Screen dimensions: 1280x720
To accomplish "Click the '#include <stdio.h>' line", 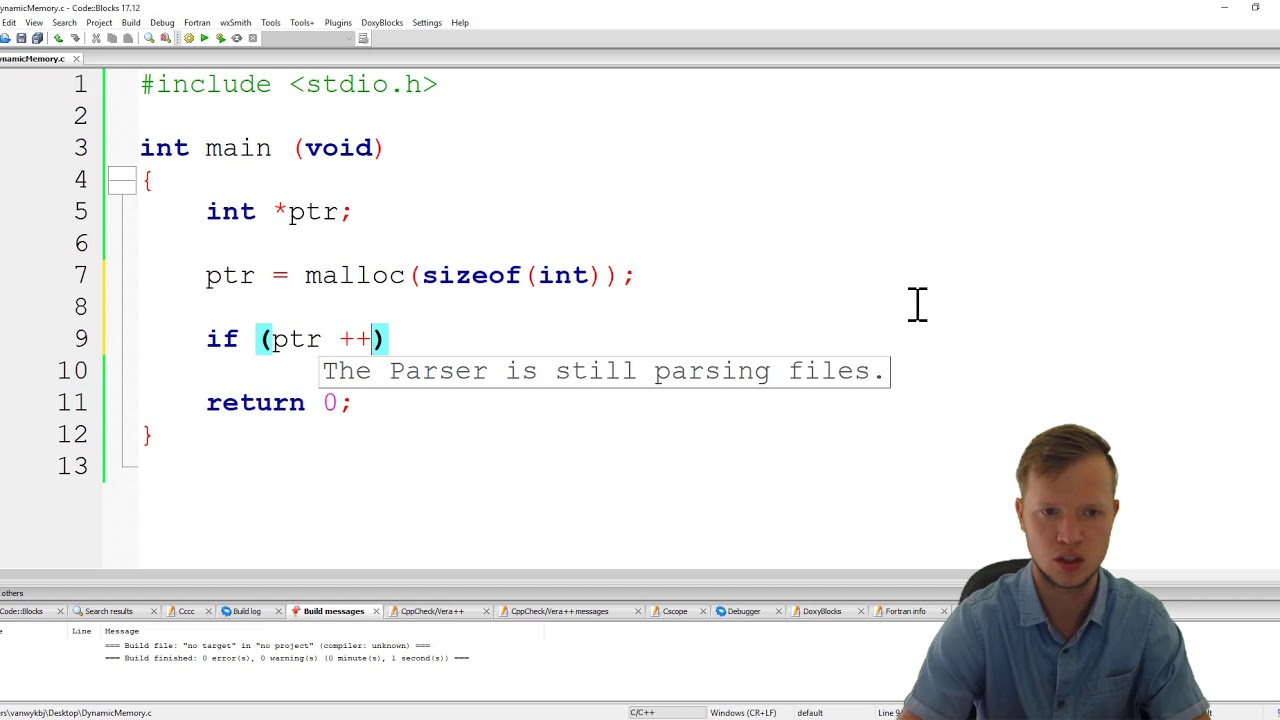I will click(289, 85).
